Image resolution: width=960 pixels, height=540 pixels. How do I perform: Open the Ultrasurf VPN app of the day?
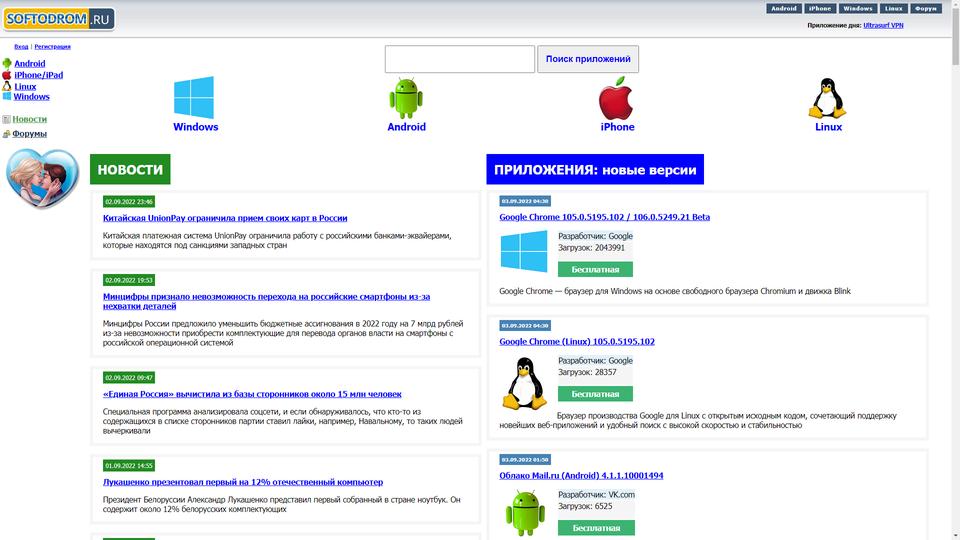[883, 25]
